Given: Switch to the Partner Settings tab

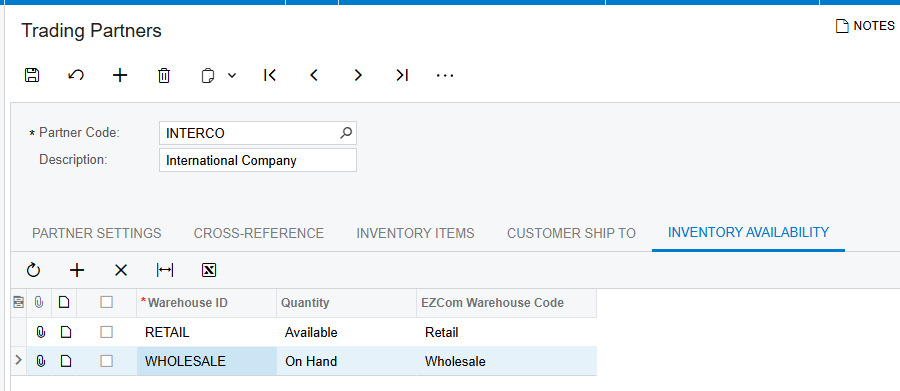Looking at the screenshot, I should tap(96, 233).
